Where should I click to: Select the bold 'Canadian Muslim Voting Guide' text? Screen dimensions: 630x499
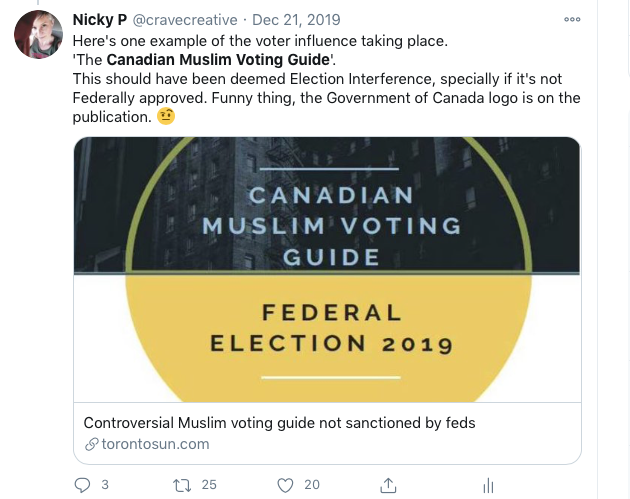(218, 60)
